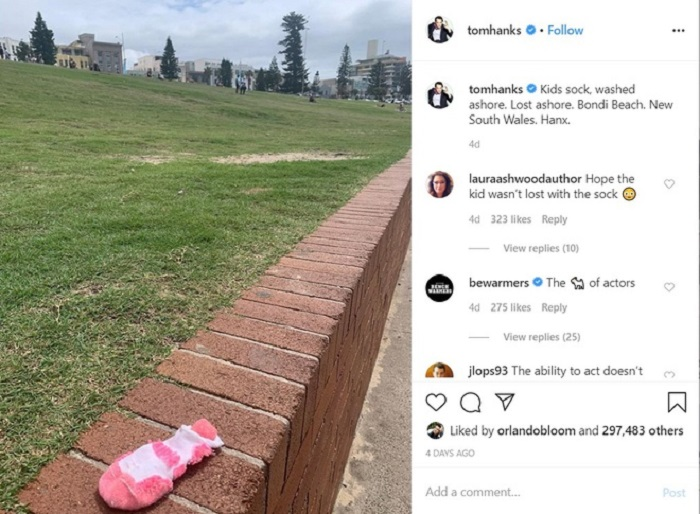Like the bewarmers comment with its heart
The width and height of the screenshot is (700, 514).
pyautogui.click(x=669, y=287)
